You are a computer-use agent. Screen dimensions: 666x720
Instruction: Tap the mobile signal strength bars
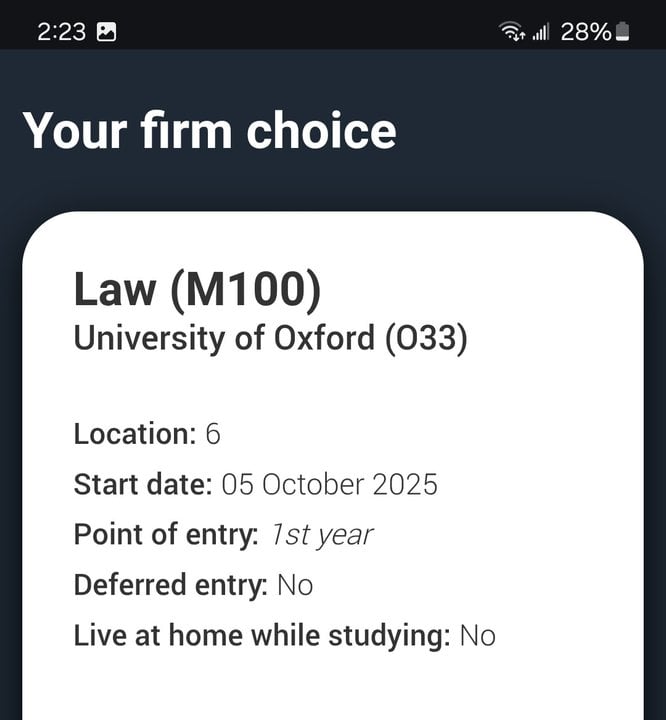coord(541,32)
